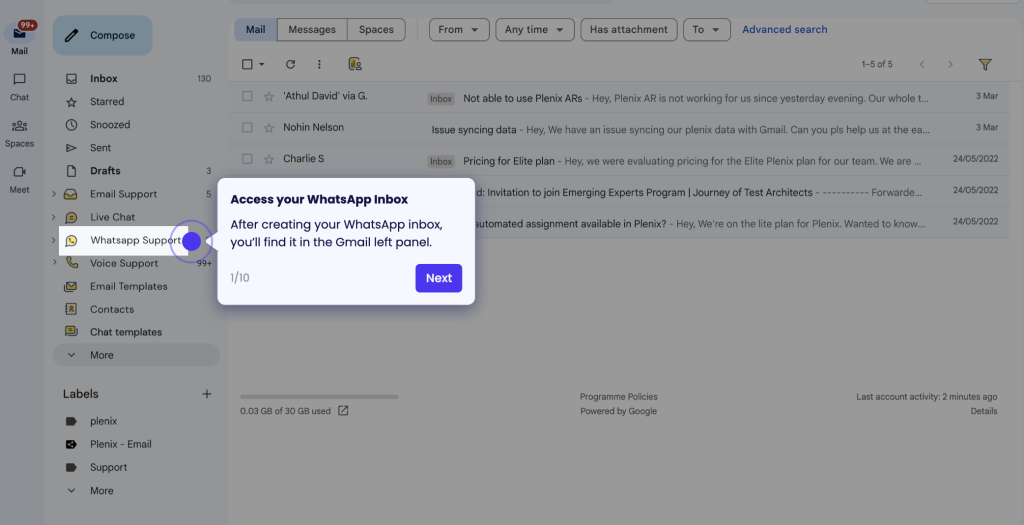Open the To filter dropdown

tap(707, 29)
